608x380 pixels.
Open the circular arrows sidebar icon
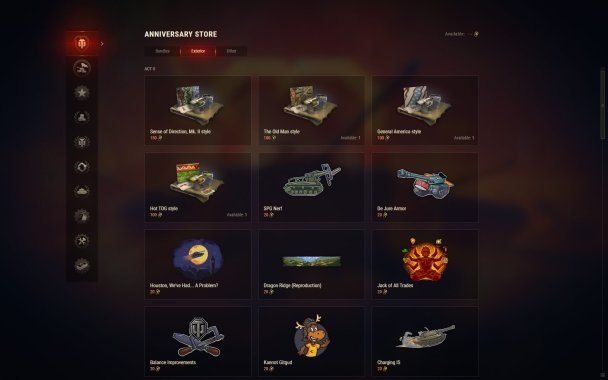click(x=81, y=167)
